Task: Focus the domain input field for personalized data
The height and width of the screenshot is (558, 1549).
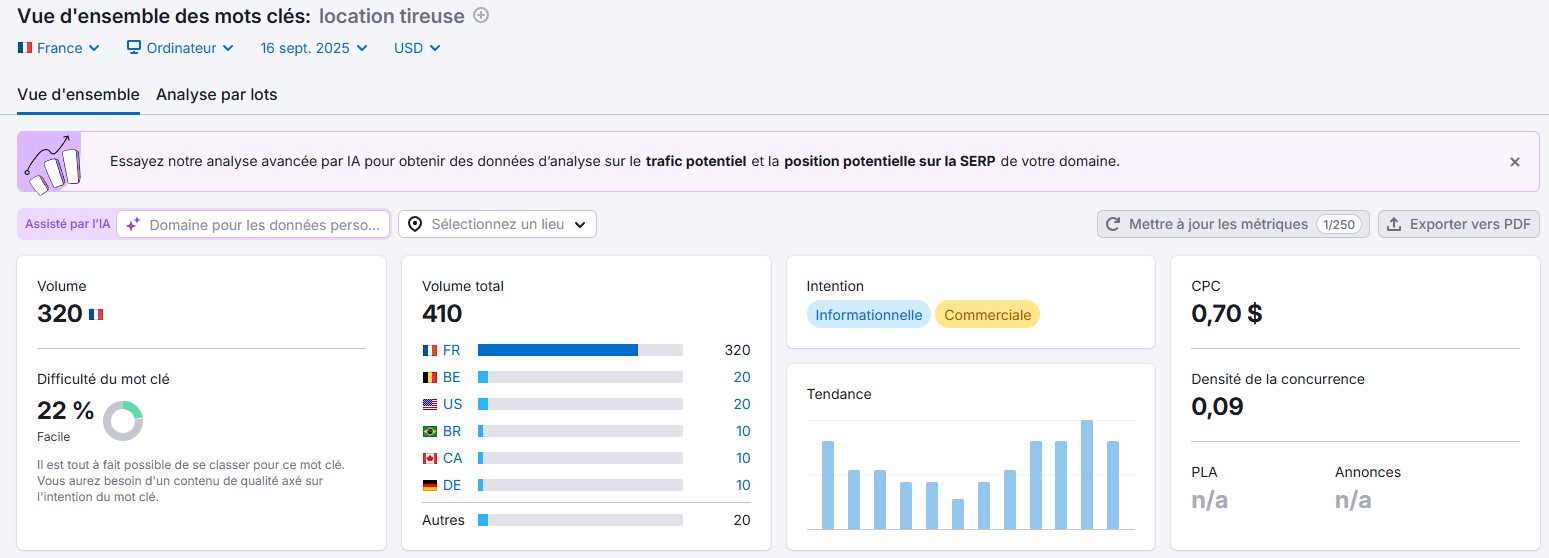Action: 265,225
